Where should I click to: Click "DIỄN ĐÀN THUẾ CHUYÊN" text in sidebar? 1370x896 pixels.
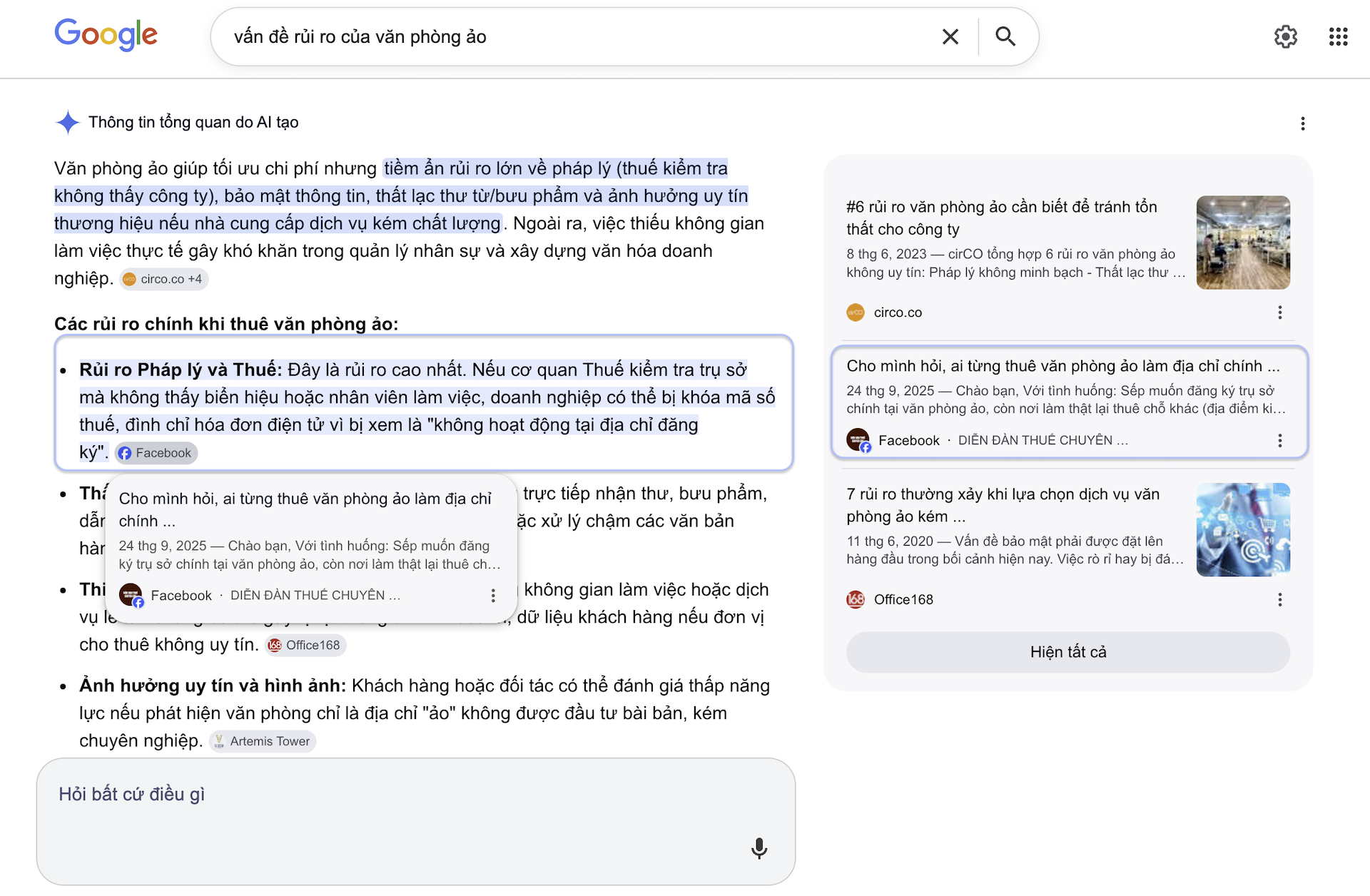point(1042,440)
